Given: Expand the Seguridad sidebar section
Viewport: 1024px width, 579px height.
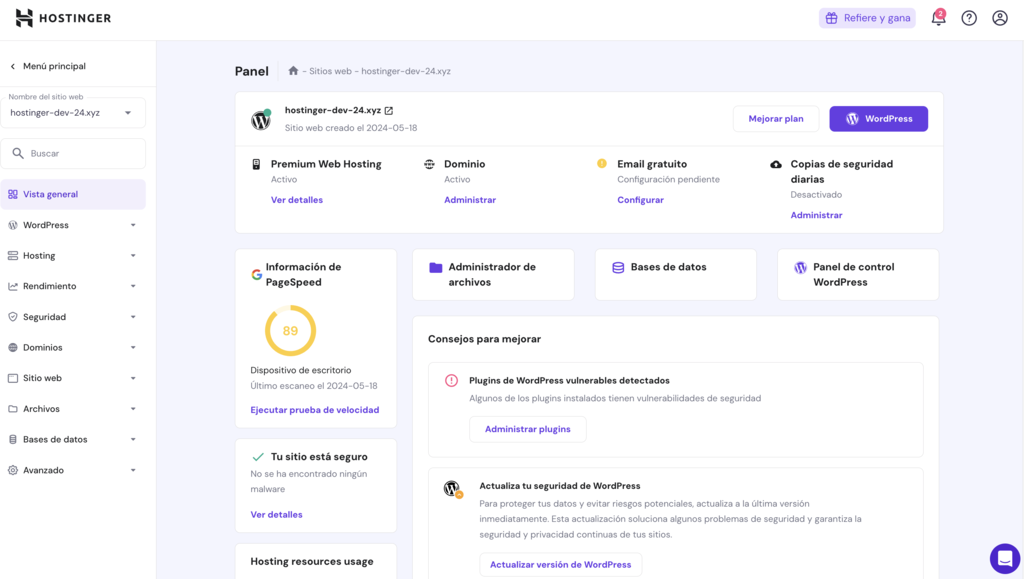Looking at the screenshot, I should [74, 316].
